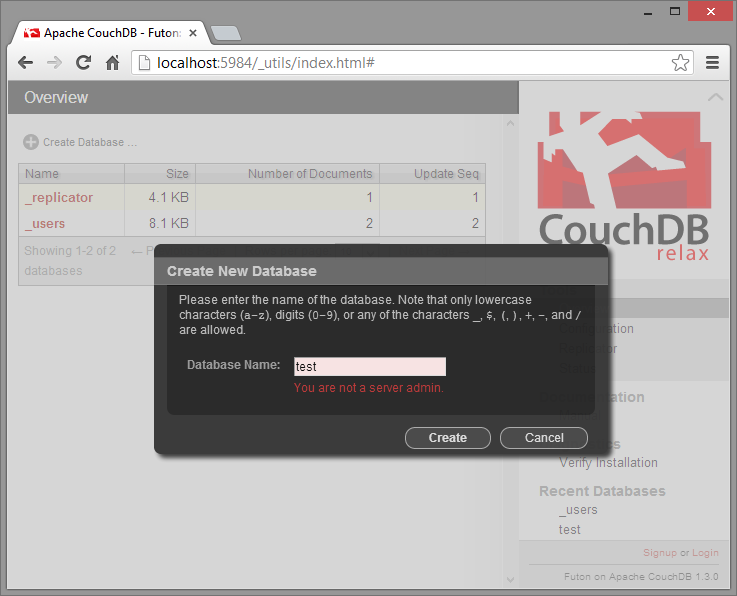Click the browser Back arrow
This screenshot has width=737, height=596.
pyautogui.click(x=25, y=63)
